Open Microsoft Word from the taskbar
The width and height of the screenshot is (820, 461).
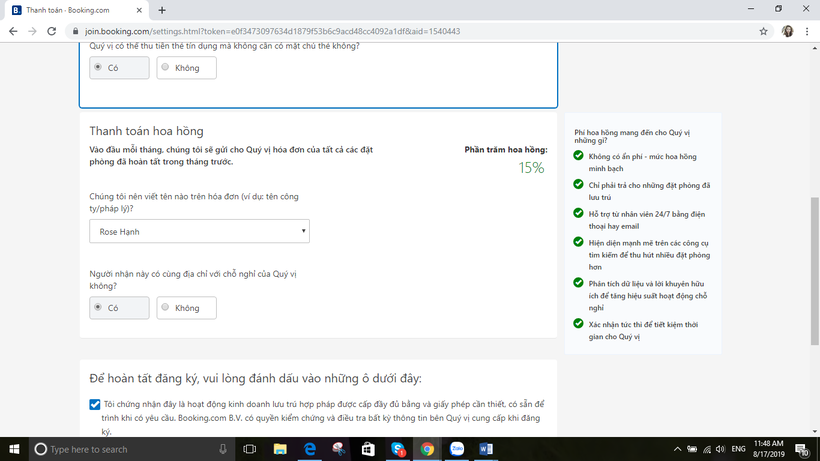click(486, 449)
